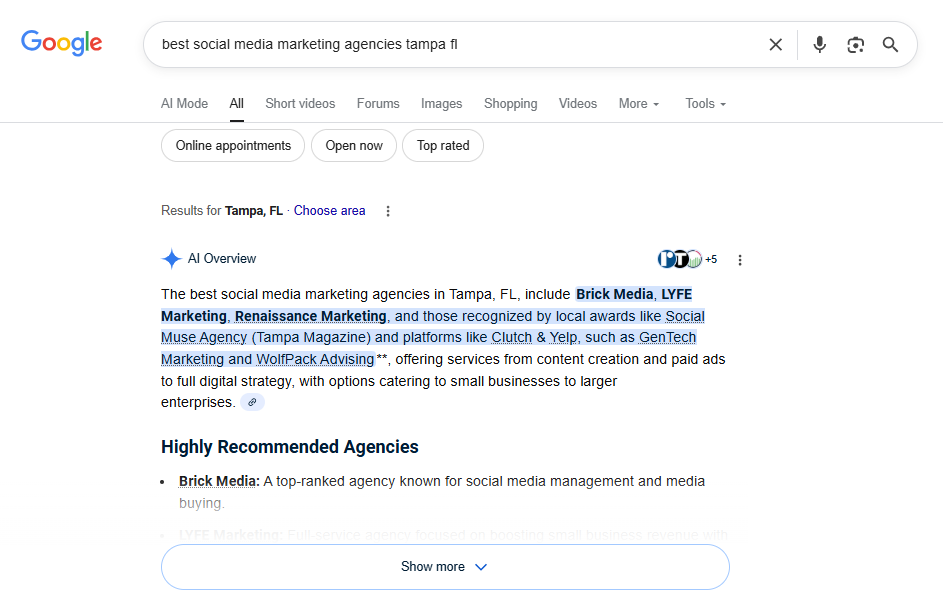Open Google Lens image search
This screenshot has width=943, height=601.
coord(855,44)
